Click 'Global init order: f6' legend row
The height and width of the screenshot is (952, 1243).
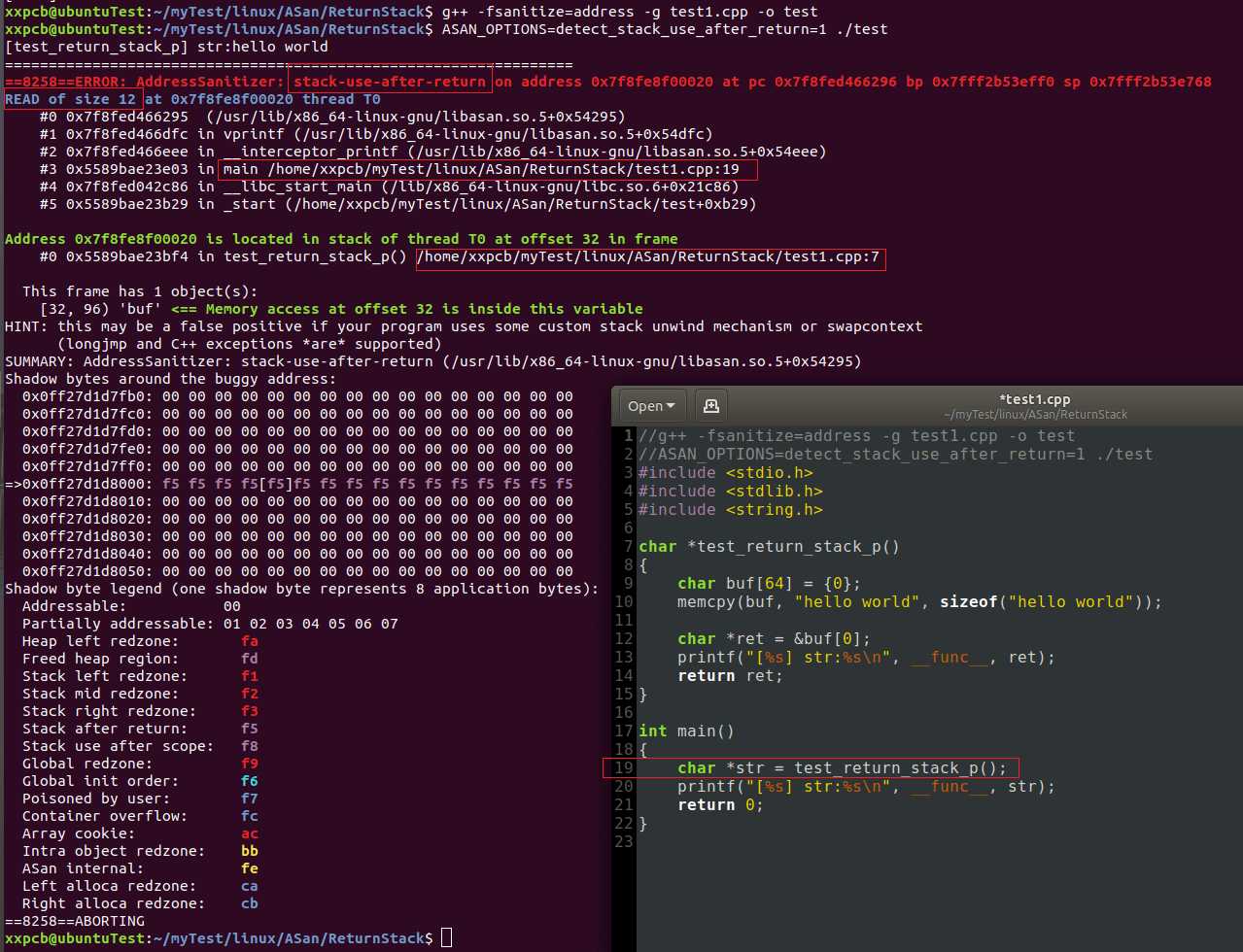140,781
